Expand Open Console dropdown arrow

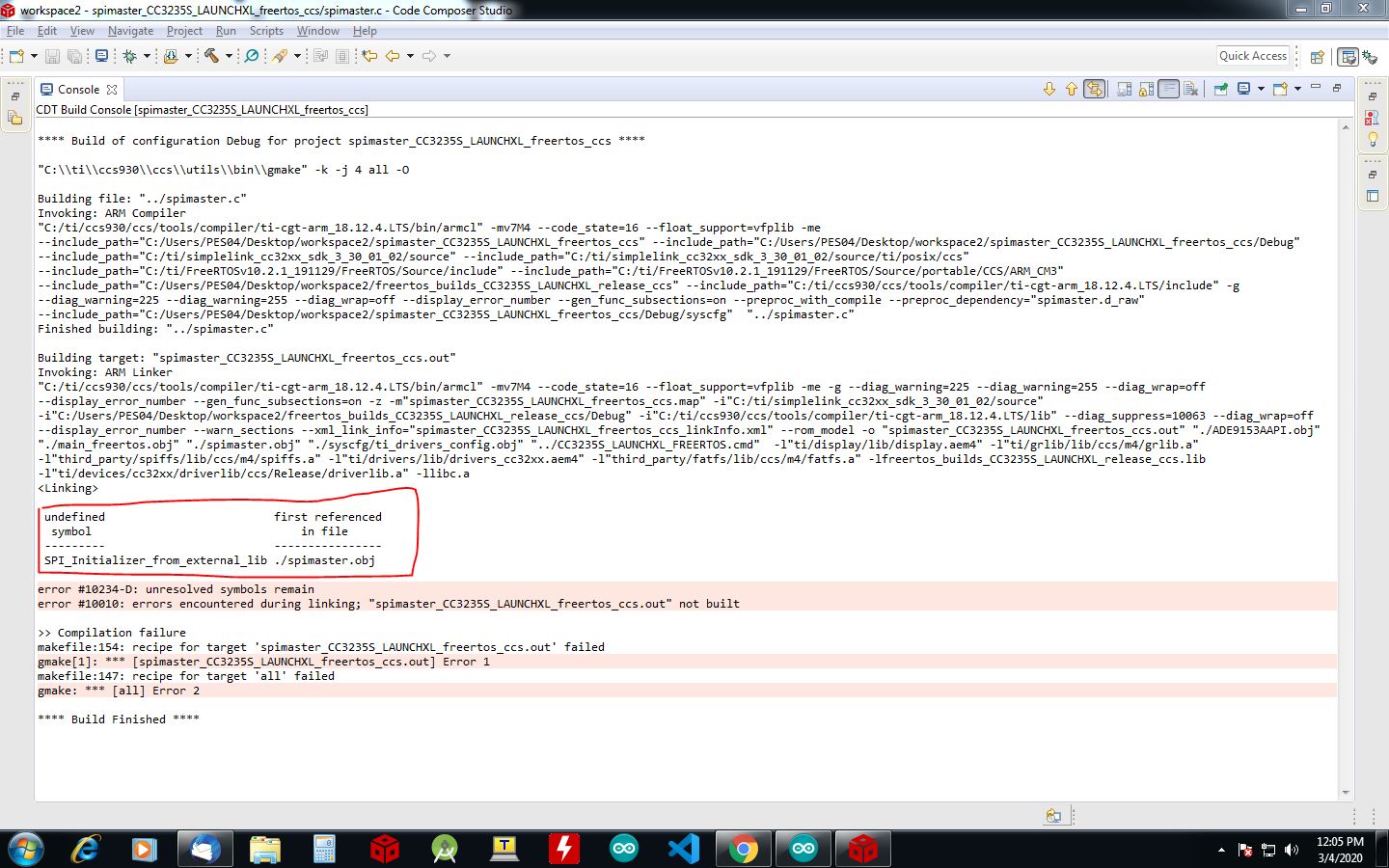[x=1297, y=89]
